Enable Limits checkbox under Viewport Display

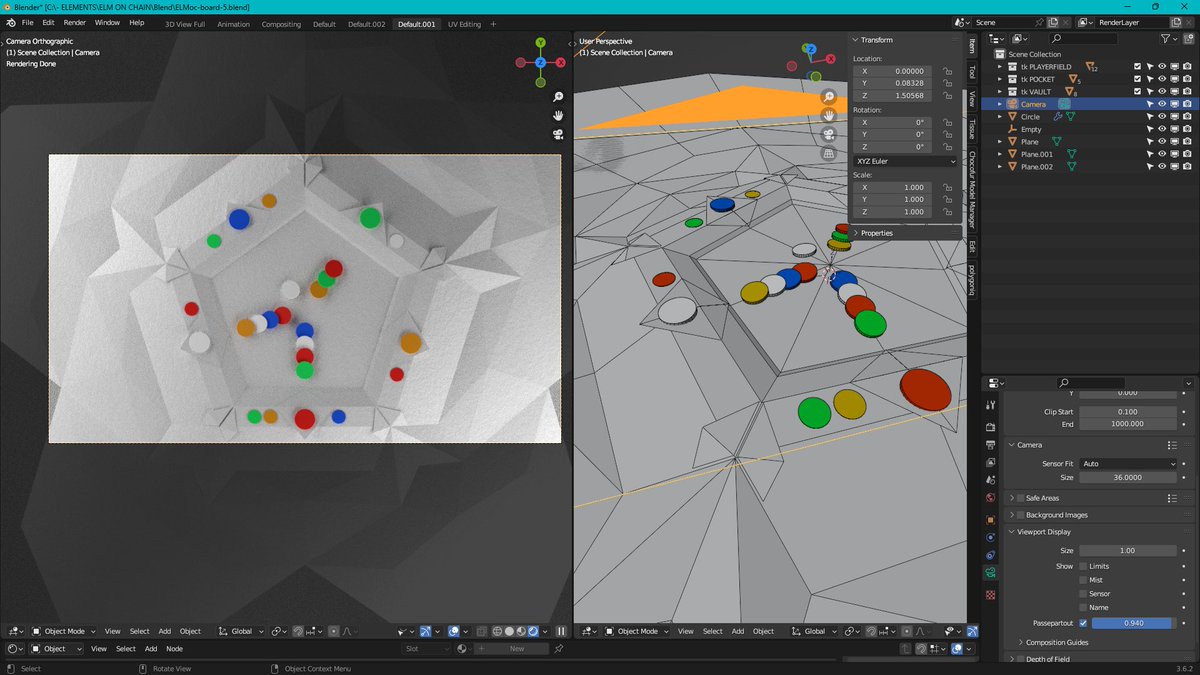pyautogui.click(x=1083, y=566)
